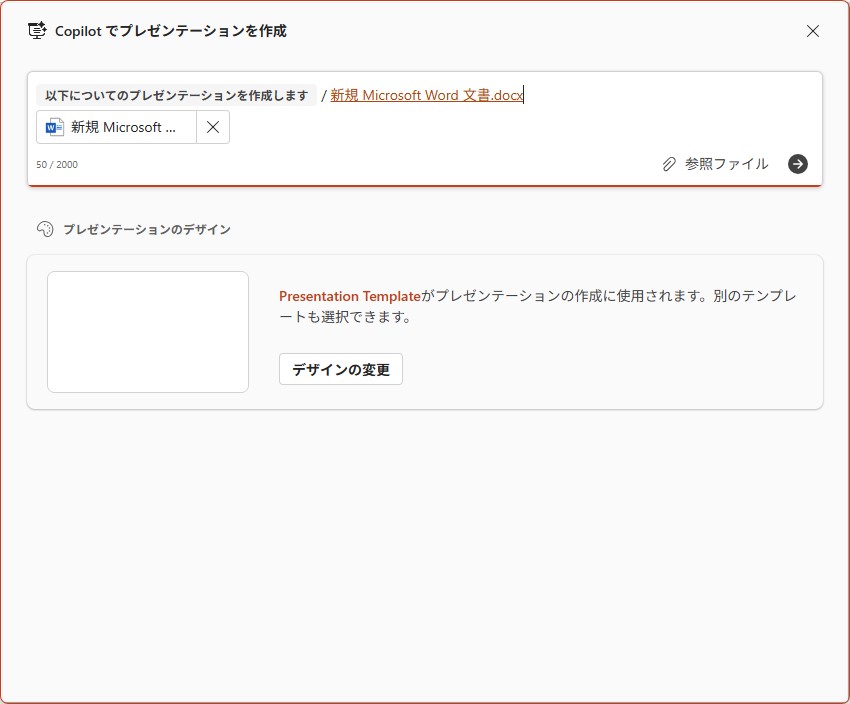The width and height of the screenshot is (850, 704).
Task: Close the Copilot プレゼンテーションを作成 dialog
Action: click(x=813, y=31)
